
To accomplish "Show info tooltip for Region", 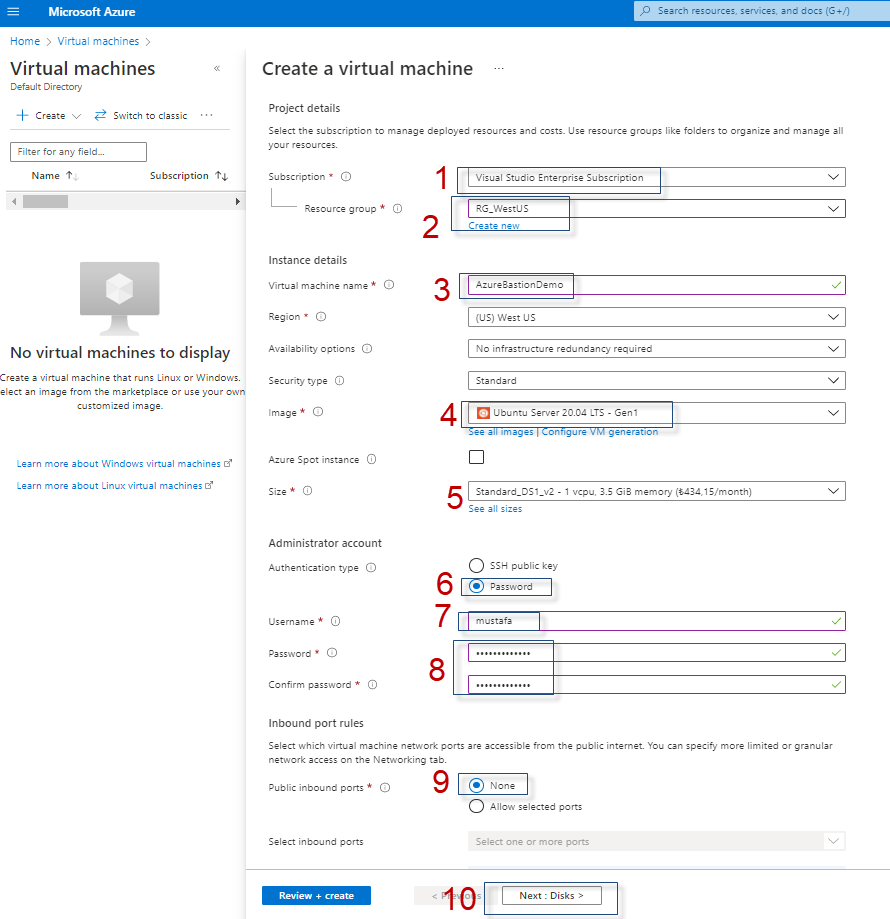I will [x=321, y=316].
